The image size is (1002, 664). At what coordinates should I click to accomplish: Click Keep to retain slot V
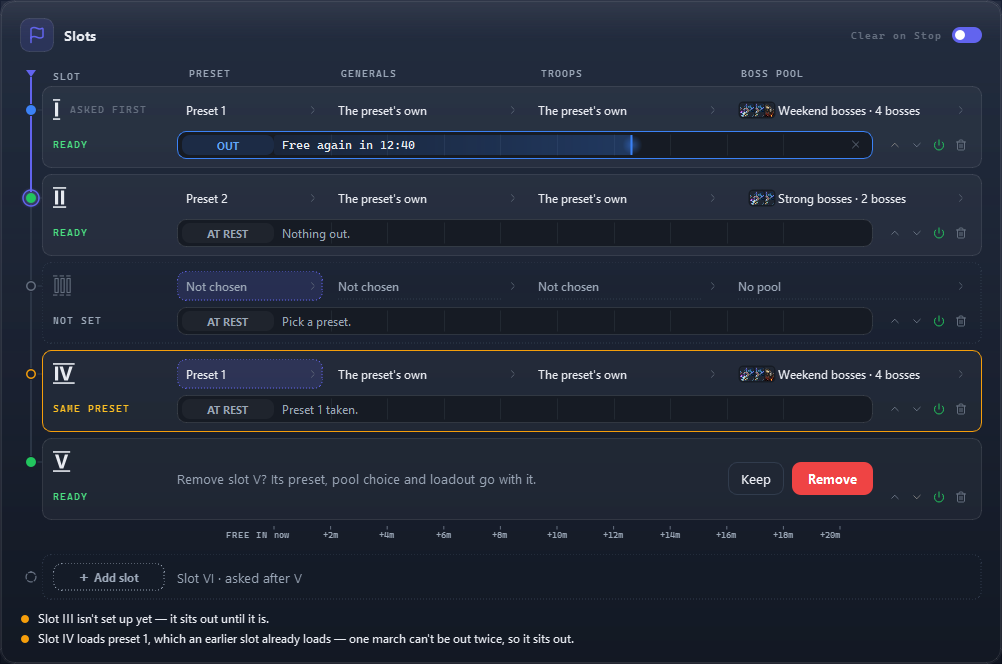tap(755, 479)
